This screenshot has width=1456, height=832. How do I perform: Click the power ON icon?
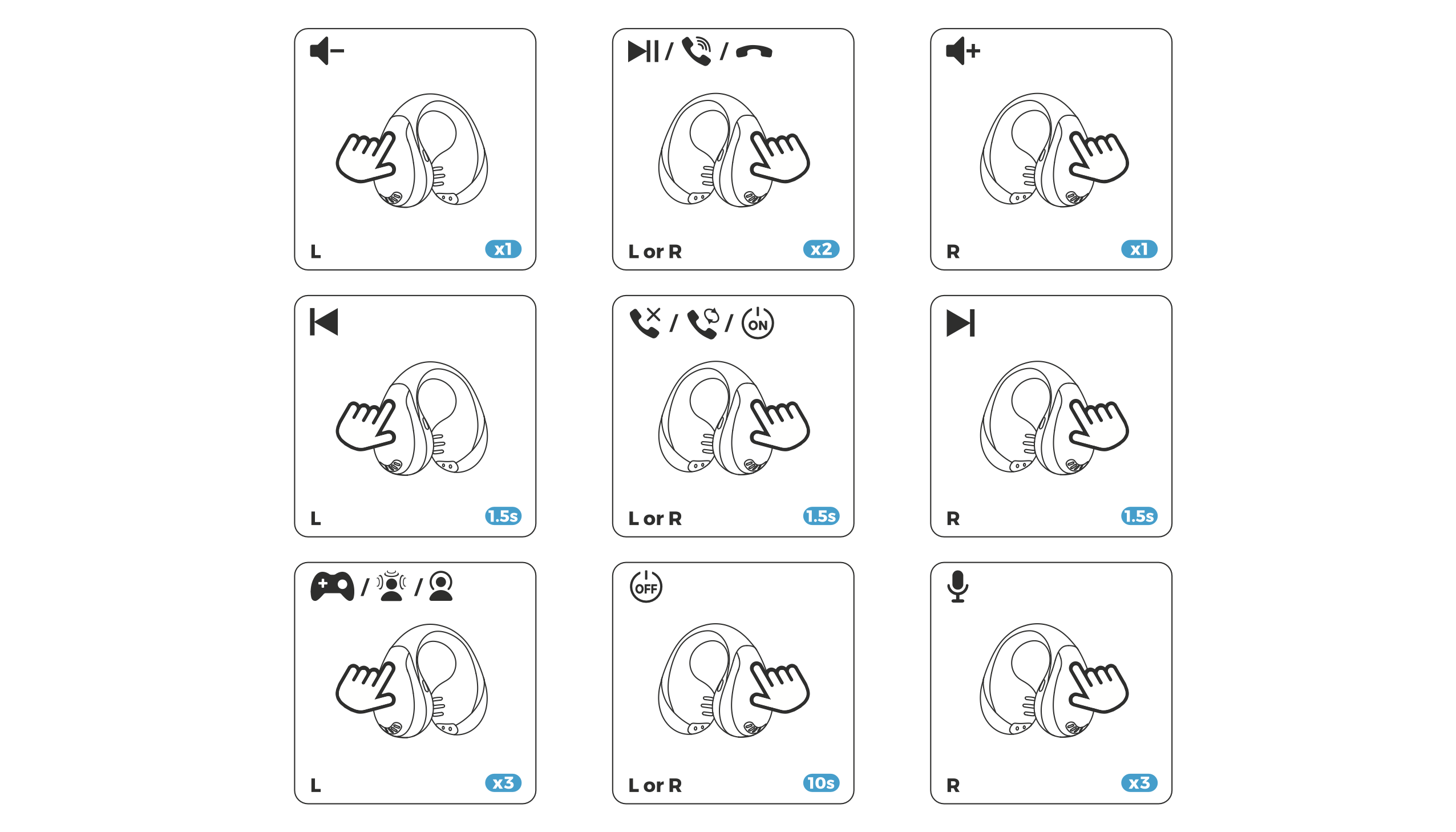click(x=758, y=323)
